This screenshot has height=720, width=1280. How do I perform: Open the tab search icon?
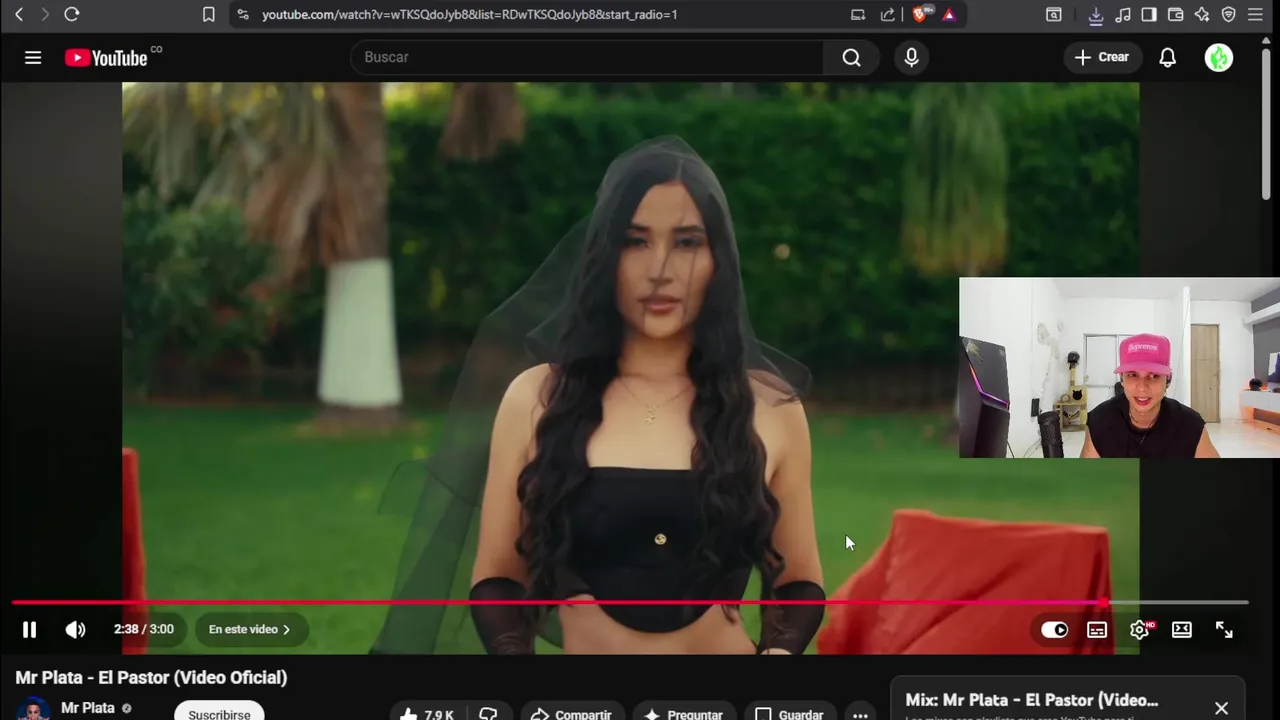[1054, 14]
